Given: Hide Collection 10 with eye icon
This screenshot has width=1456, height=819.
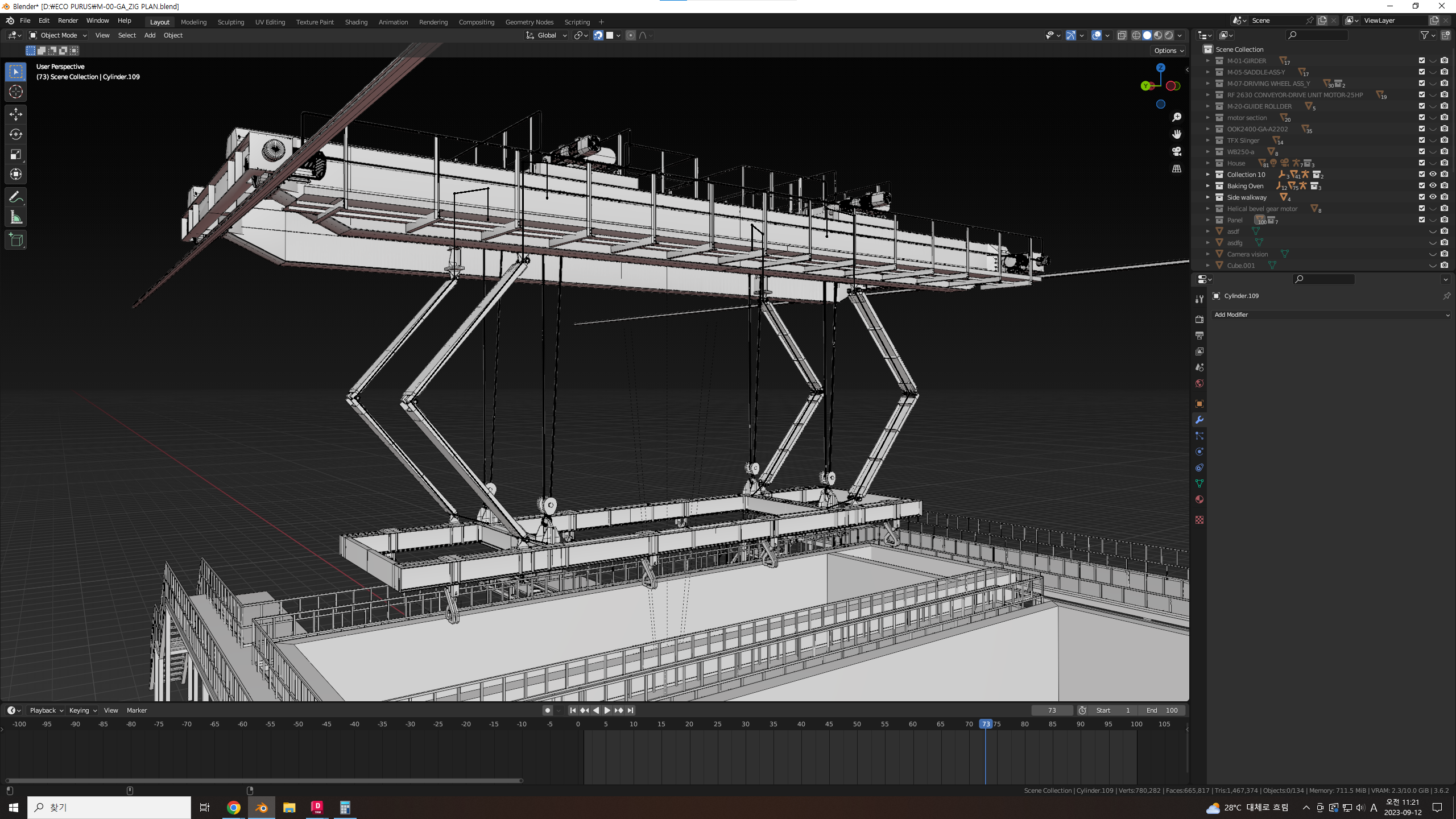Looking at the screenshot, I should click(x=1433, y=175).
